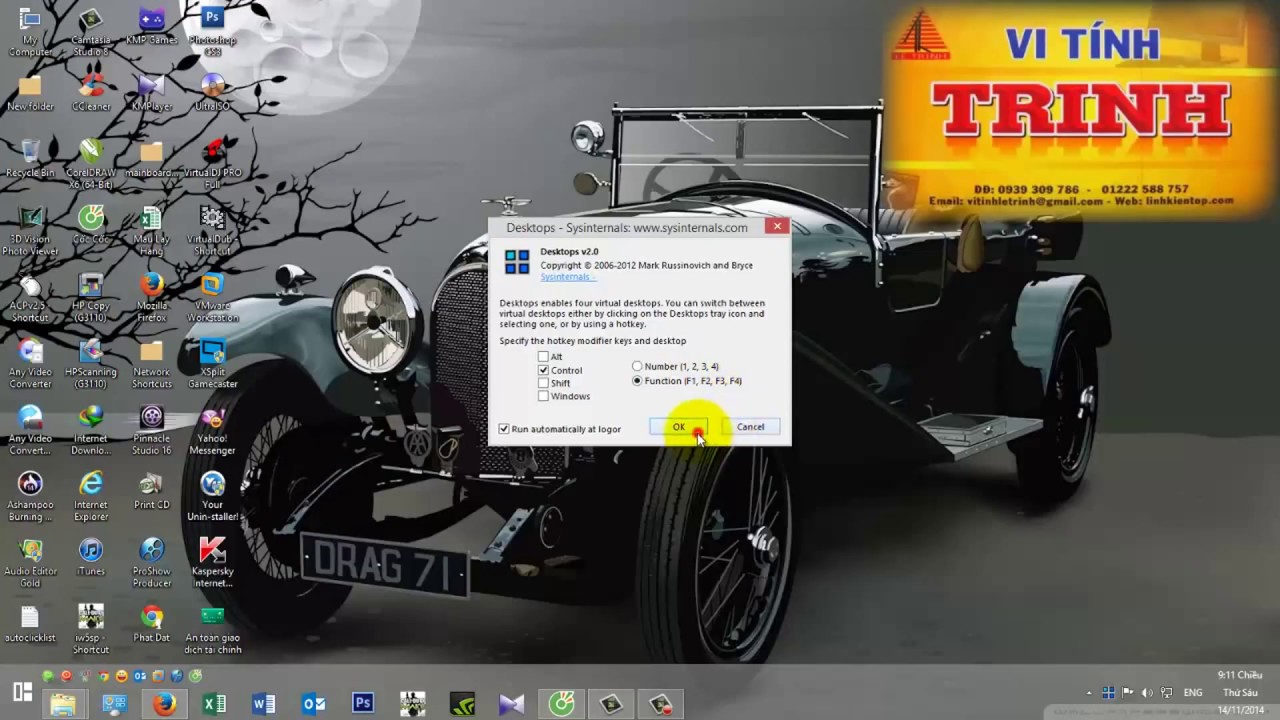Viewport: 1280px width, 720px height.
Task: Launch Coc Coc browser desktop icon
Action: 91,225
